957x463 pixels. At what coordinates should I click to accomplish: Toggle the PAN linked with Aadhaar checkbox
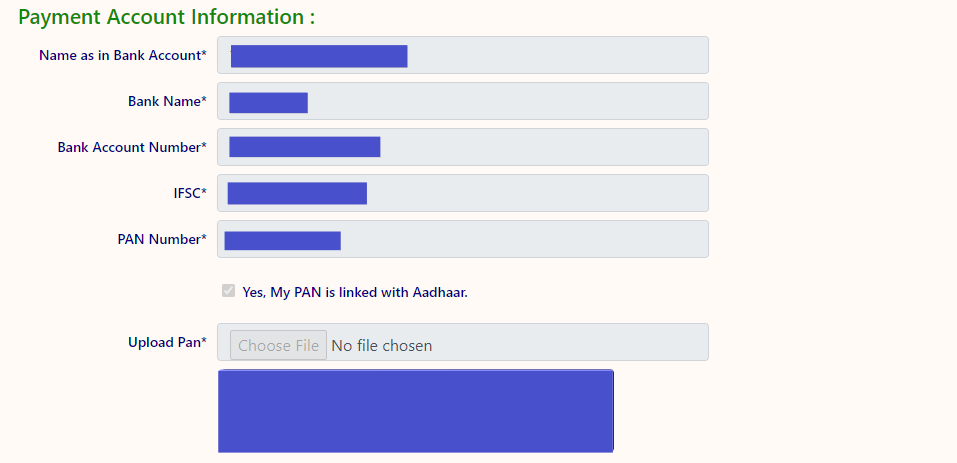click(228, 291)
